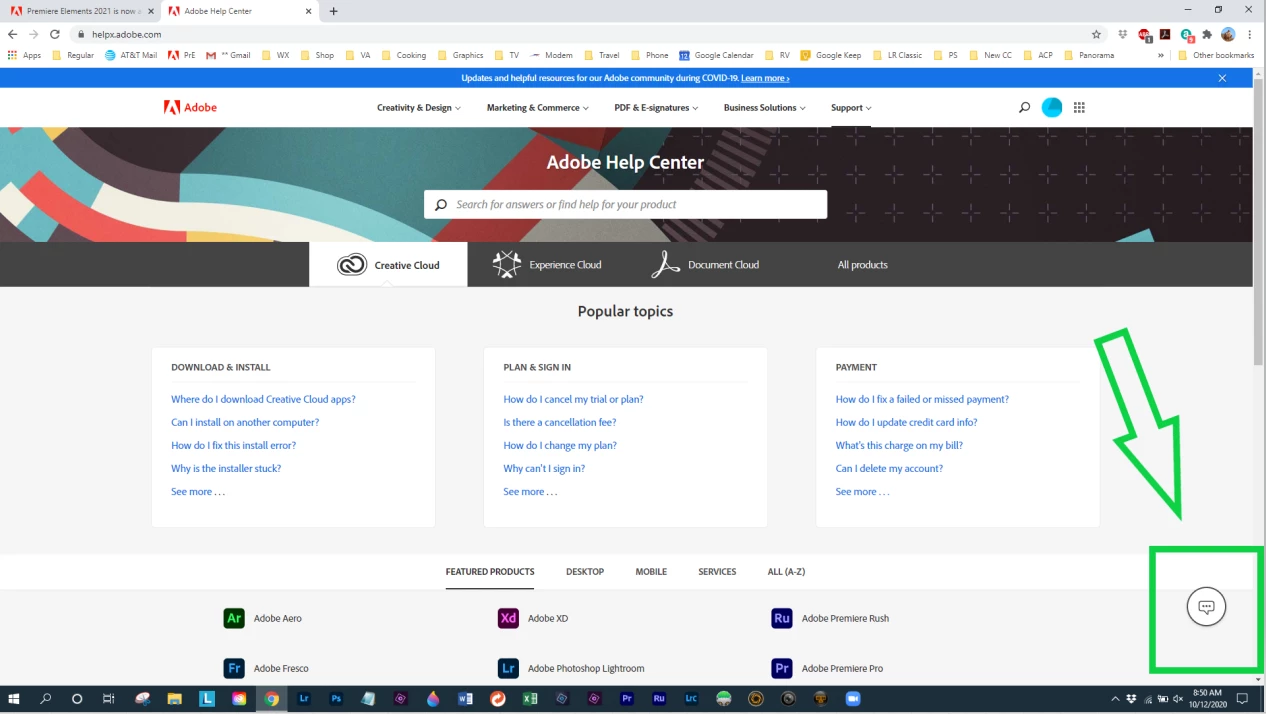Switch to the All (A-Z) products tab
The width and height of the screenshot is (1266, 714).
pos(786,572)
